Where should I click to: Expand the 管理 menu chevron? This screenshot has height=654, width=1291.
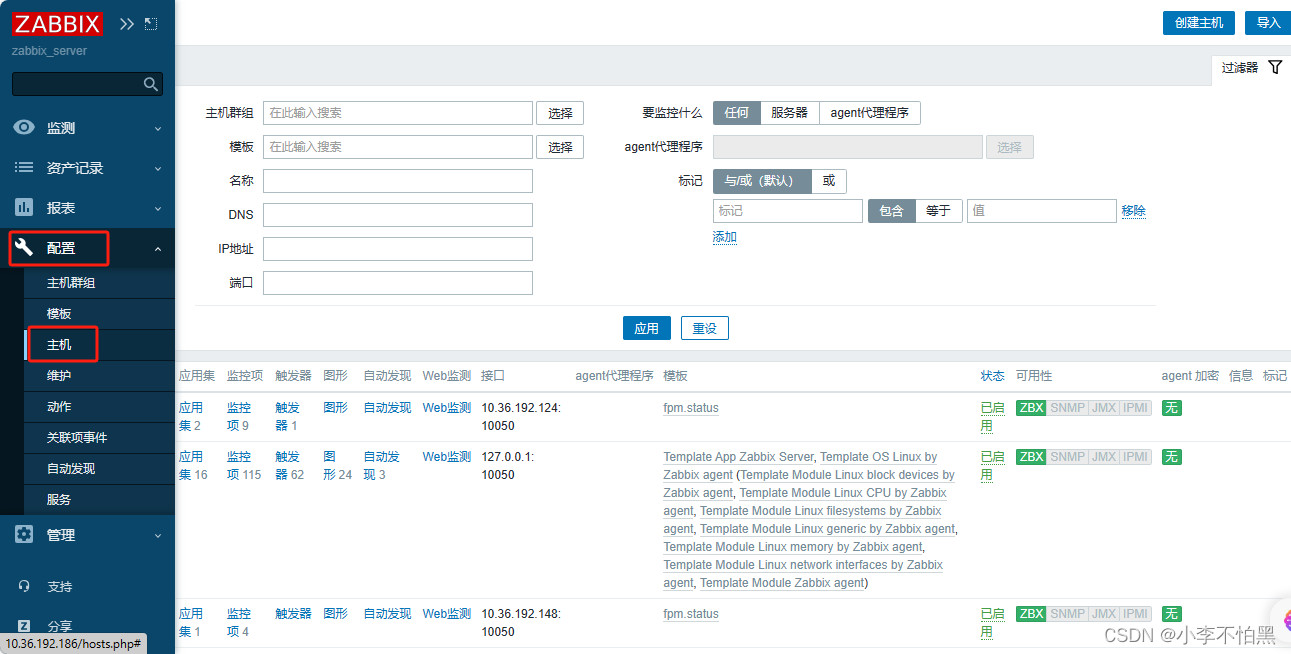coord(157,535)
